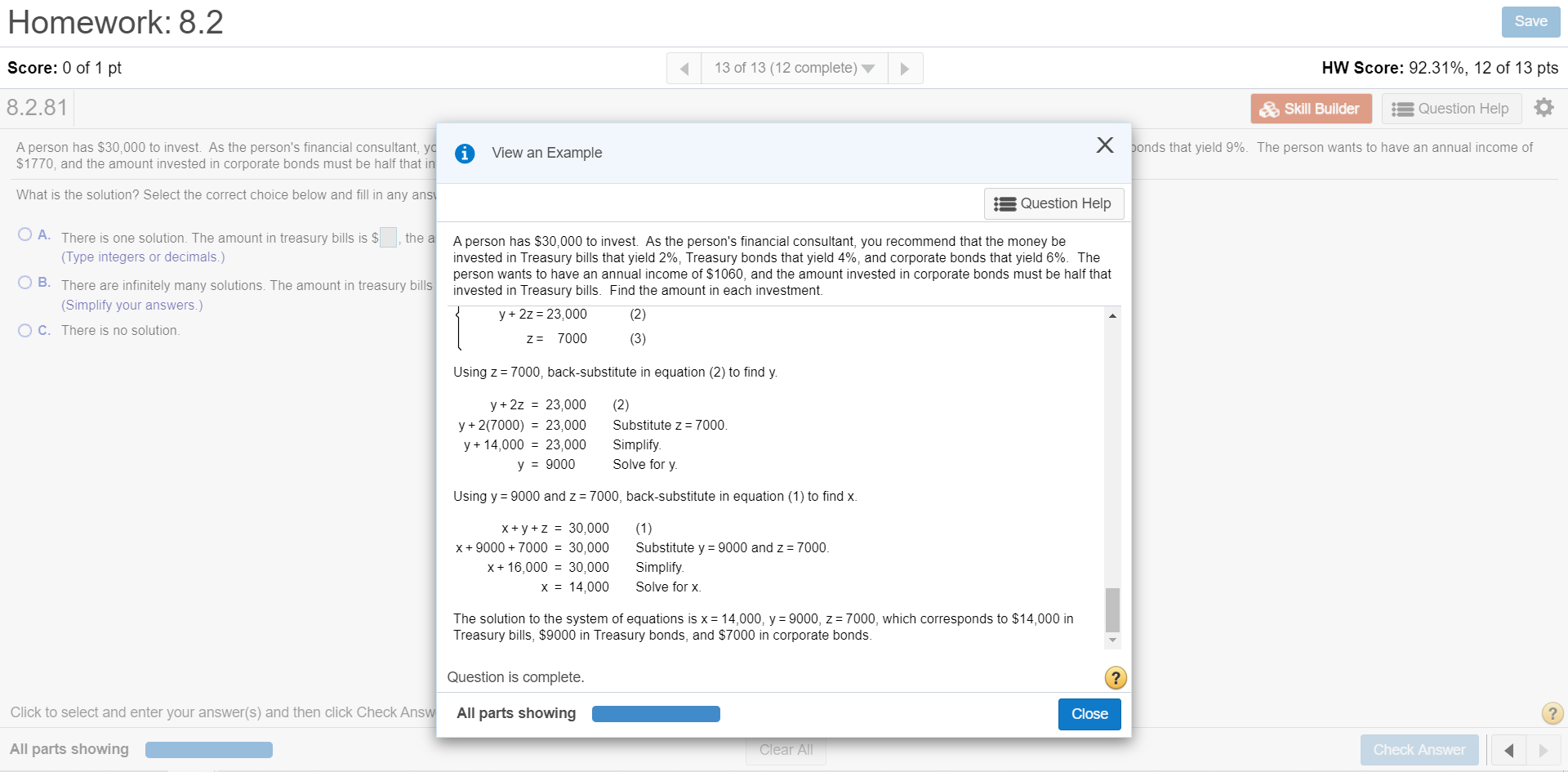The height and width of the screenshot is (772, 1568).
Task: Open Question Help menu in the toolbar
Action: pos(1451,109)
